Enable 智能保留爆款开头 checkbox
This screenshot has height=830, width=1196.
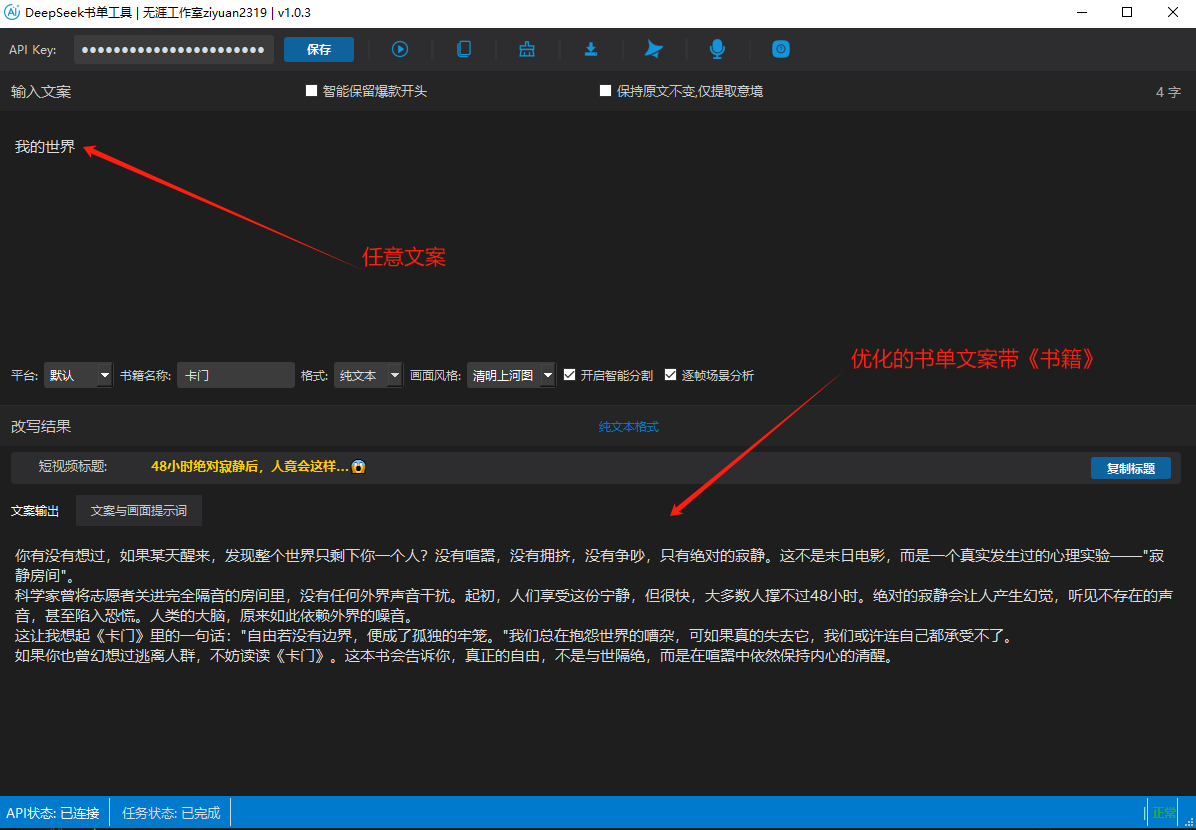[x=312, y=91]
